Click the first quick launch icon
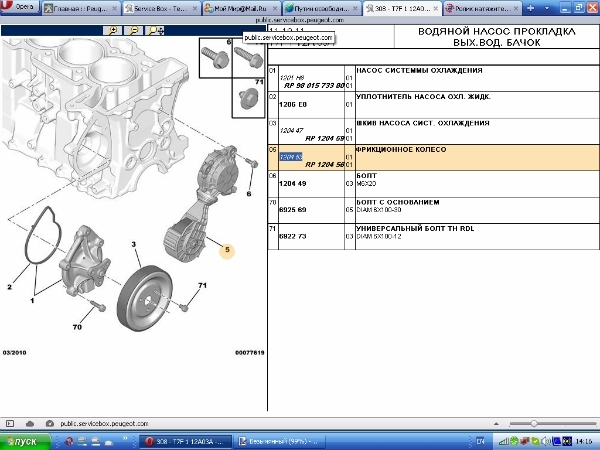This screenshot has width=600, height=450. click(x=69, y=442)
